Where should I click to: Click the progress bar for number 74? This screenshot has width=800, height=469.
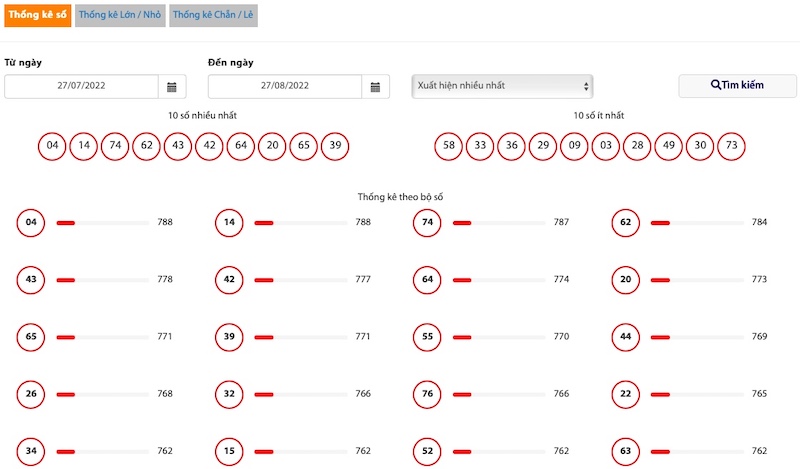[x=499, y=223]
